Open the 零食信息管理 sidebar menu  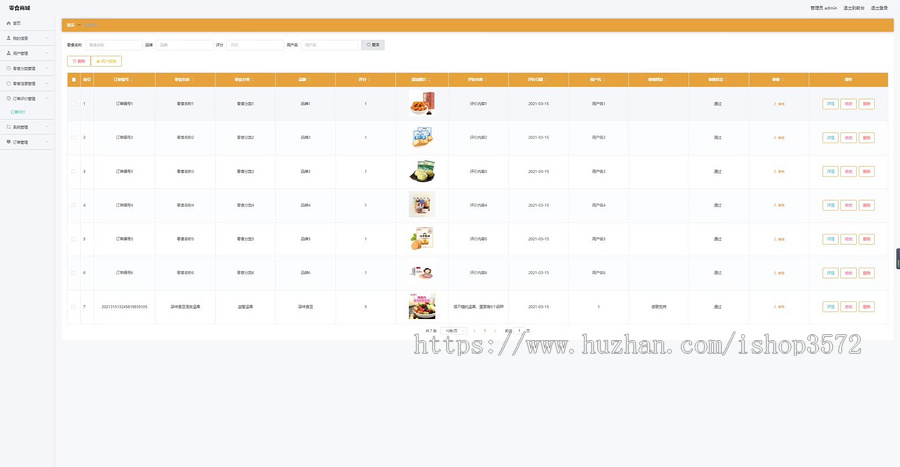tap(27, 84)
